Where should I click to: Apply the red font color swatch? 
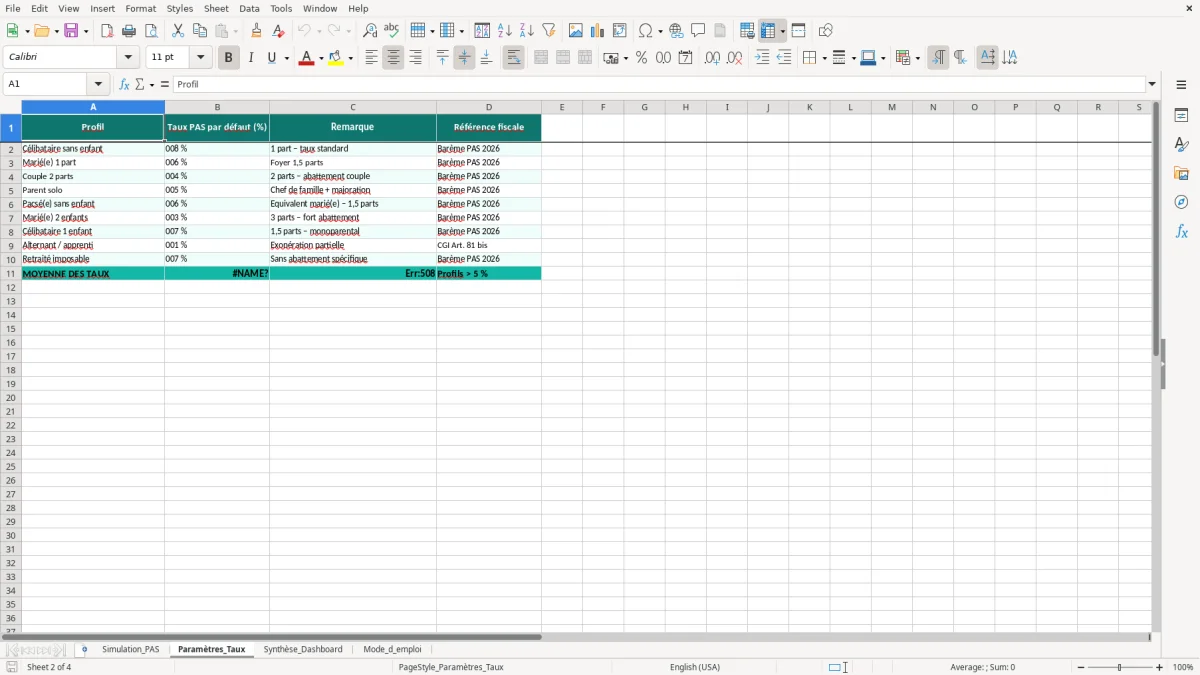tap(307, 58)
